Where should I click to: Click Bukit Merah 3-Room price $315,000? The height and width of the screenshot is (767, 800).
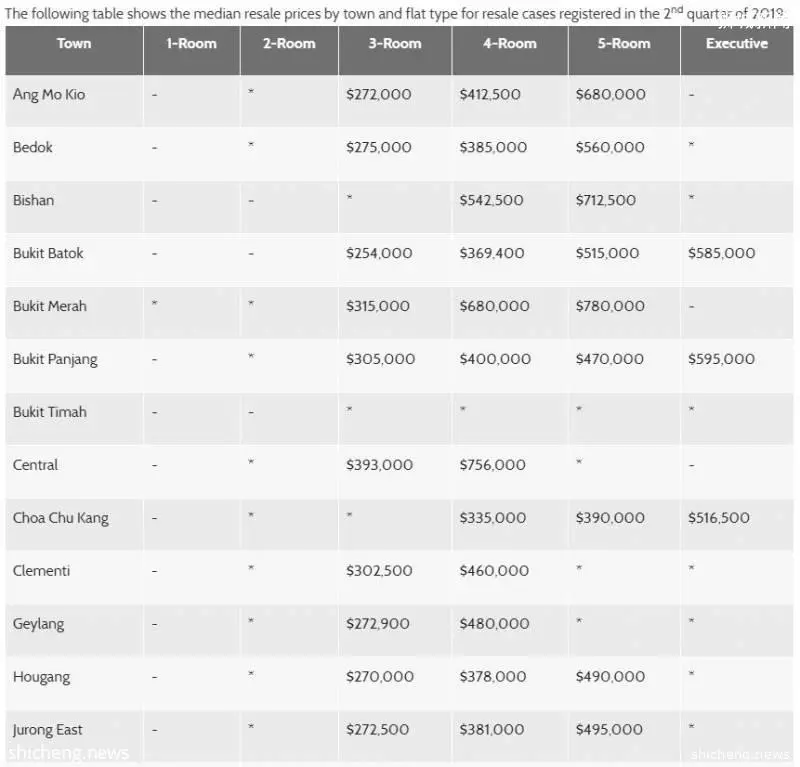(x=378, y=306)
